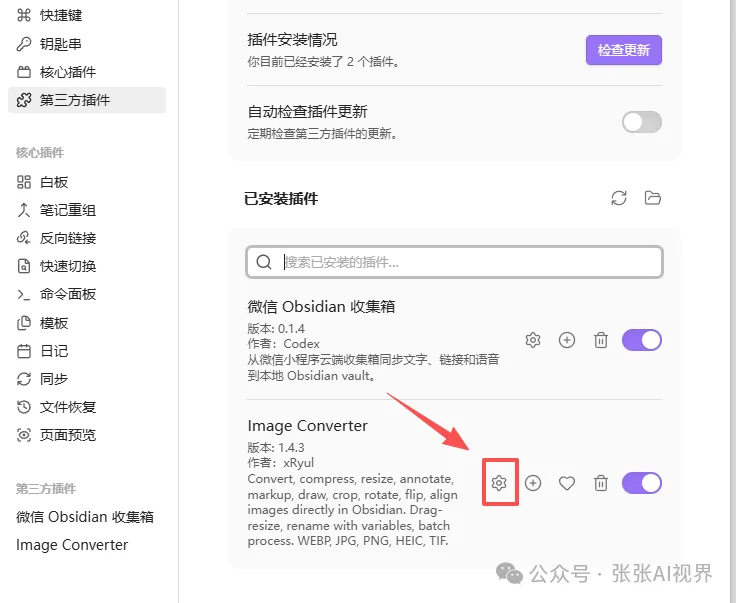The width and height of the screenshot is (736, 603).
Task: Click the 第三方插件 puzzle icon
Action: click(x=24, y=100)
